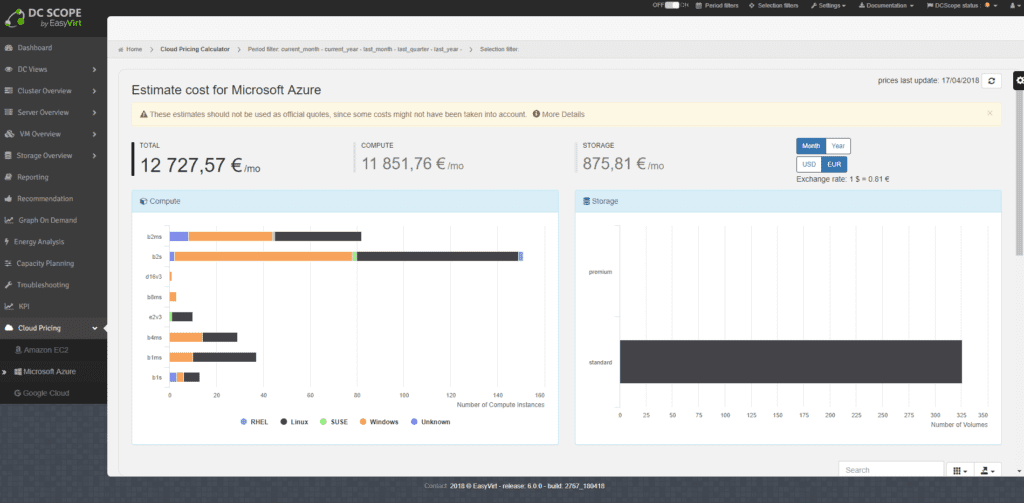Open the table columns grid dropdown
Screen dimensions: 1024x503
959,470
